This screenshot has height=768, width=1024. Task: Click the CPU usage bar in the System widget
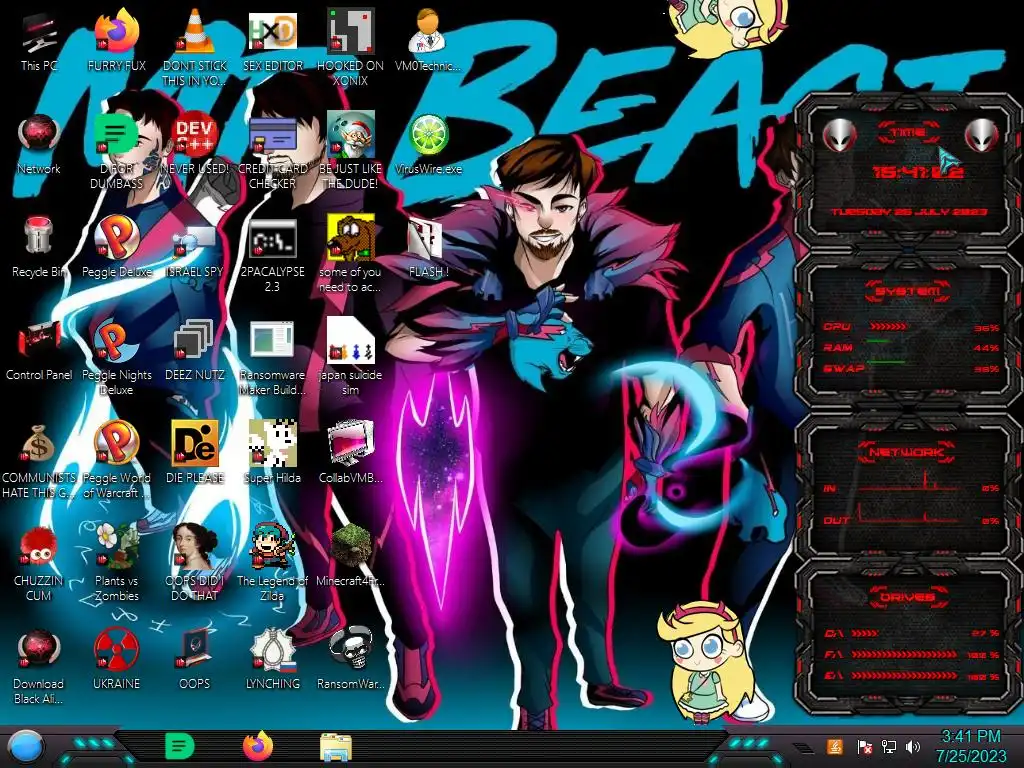pos(888,327)
